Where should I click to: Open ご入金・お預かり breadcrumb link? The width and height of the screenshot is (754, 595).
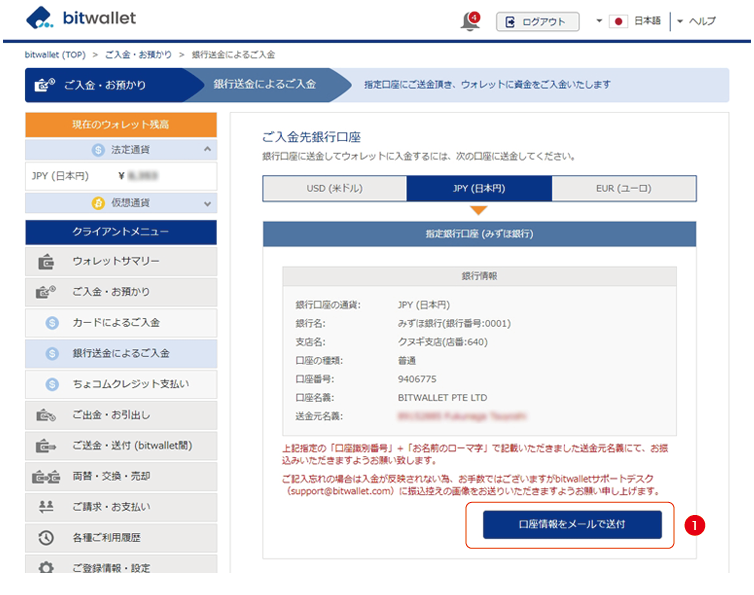tap(138, 54)
